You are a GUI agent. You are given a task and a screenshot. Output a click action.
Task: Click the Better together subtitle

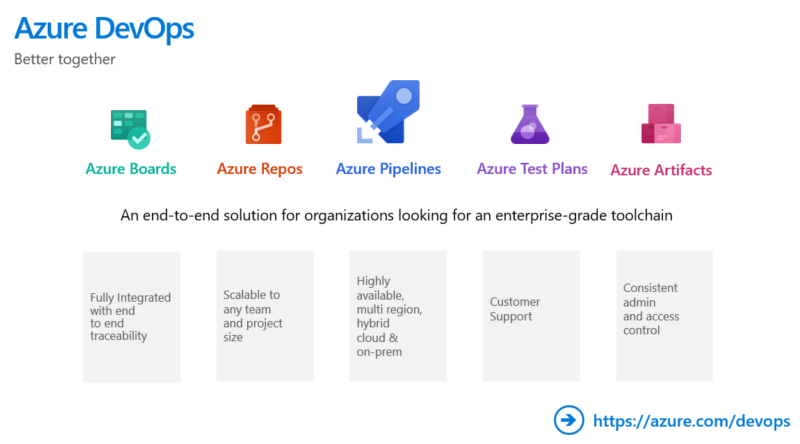[x=65, y=59]
